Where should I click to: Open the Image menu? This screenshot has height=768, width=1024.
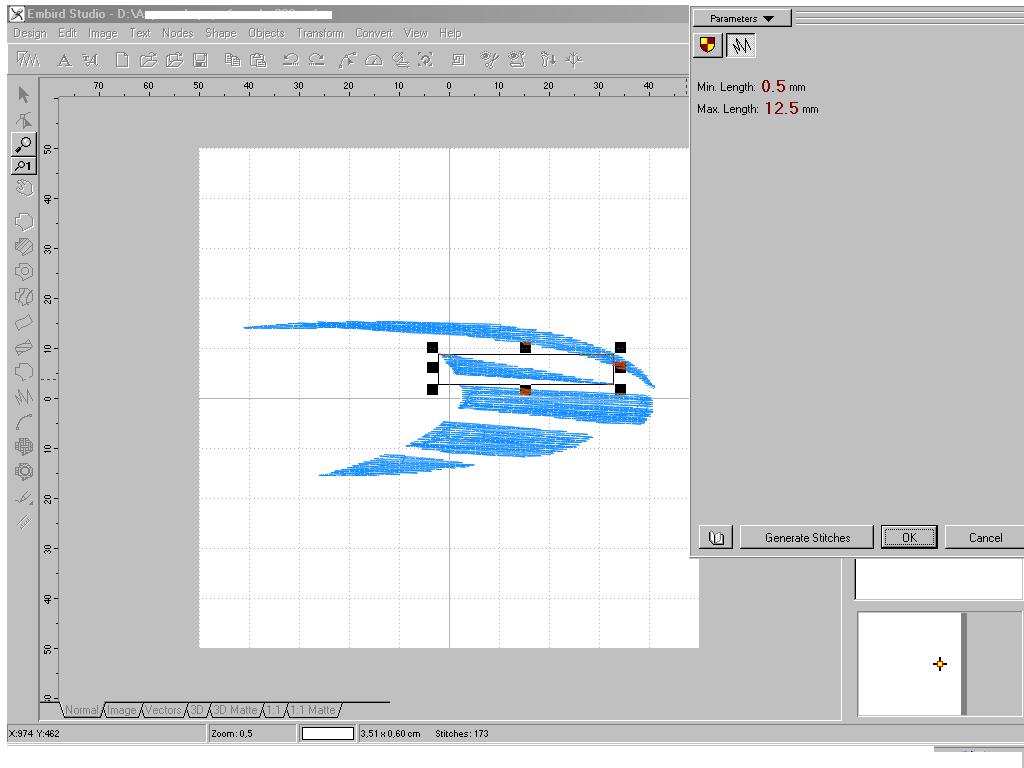[x=103, y=33]
